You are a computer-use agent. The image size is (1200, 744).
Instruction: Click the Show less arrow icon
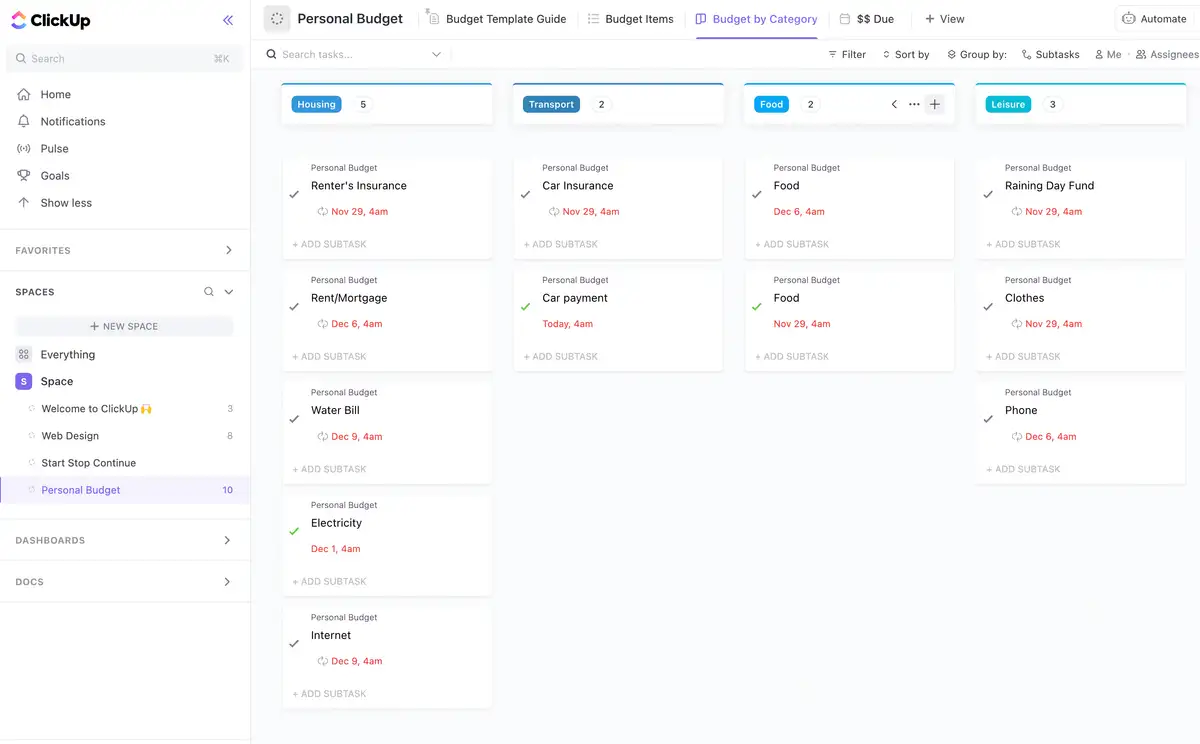(24, 202)
